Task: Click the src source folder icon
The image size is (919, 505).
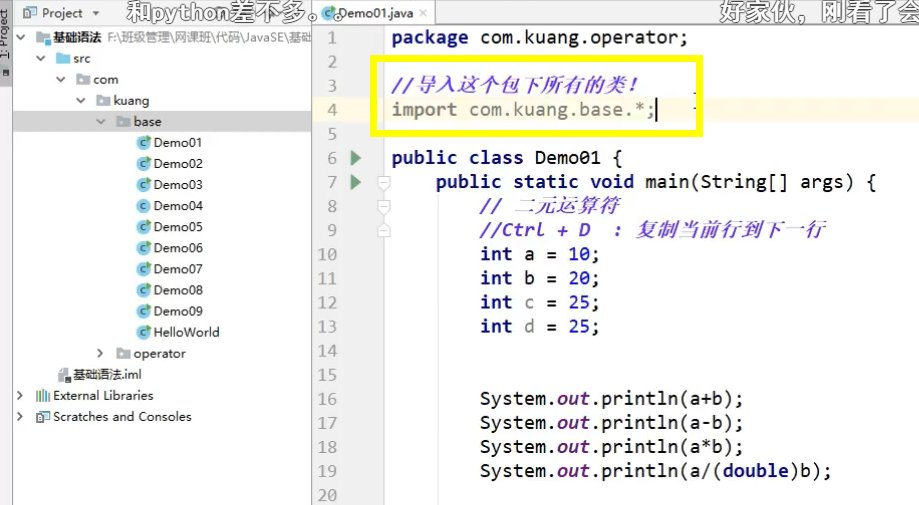Action: [x=63, y=58]
